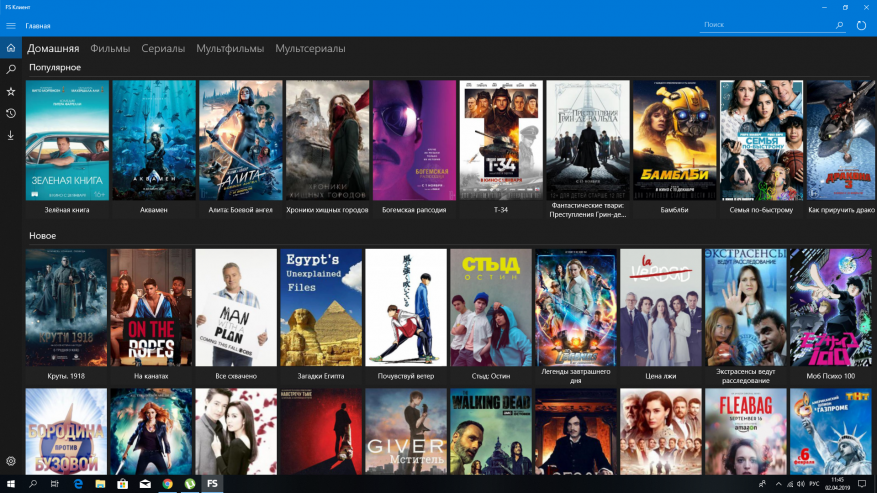Click the FS client taskbar icon
Image resolution: width=877 pixels, height=493 pixels.
click(213, 483)
